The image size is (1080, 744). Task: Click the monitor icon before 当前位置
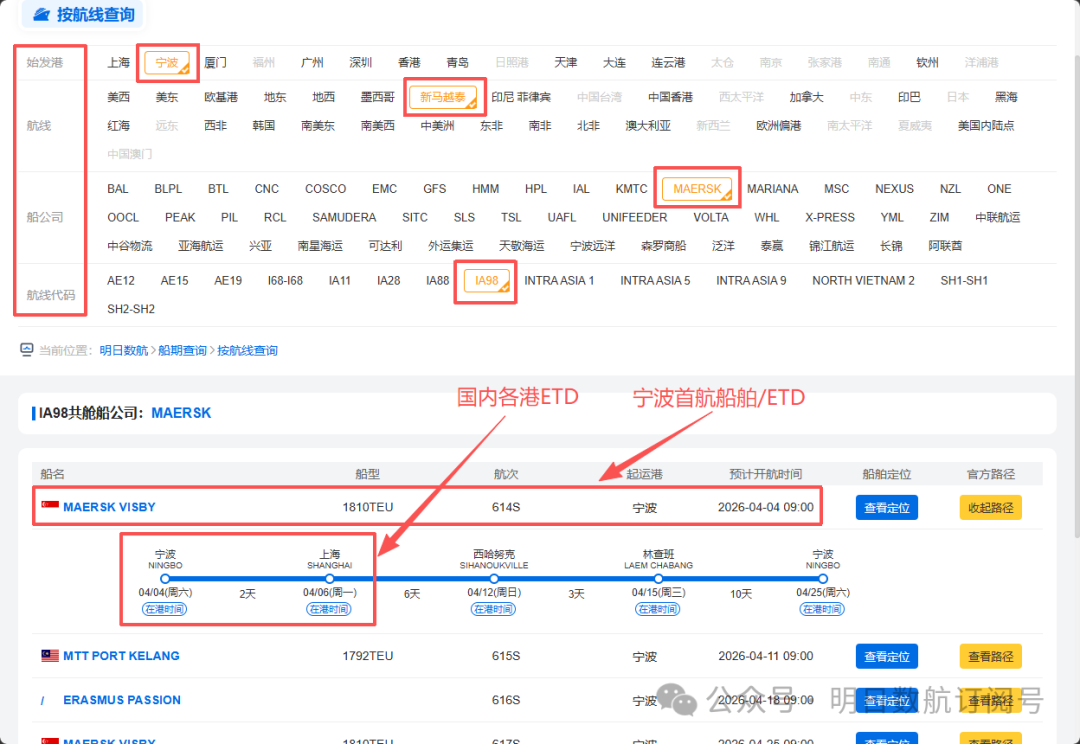pyautogui.click(x=27, y=350)
